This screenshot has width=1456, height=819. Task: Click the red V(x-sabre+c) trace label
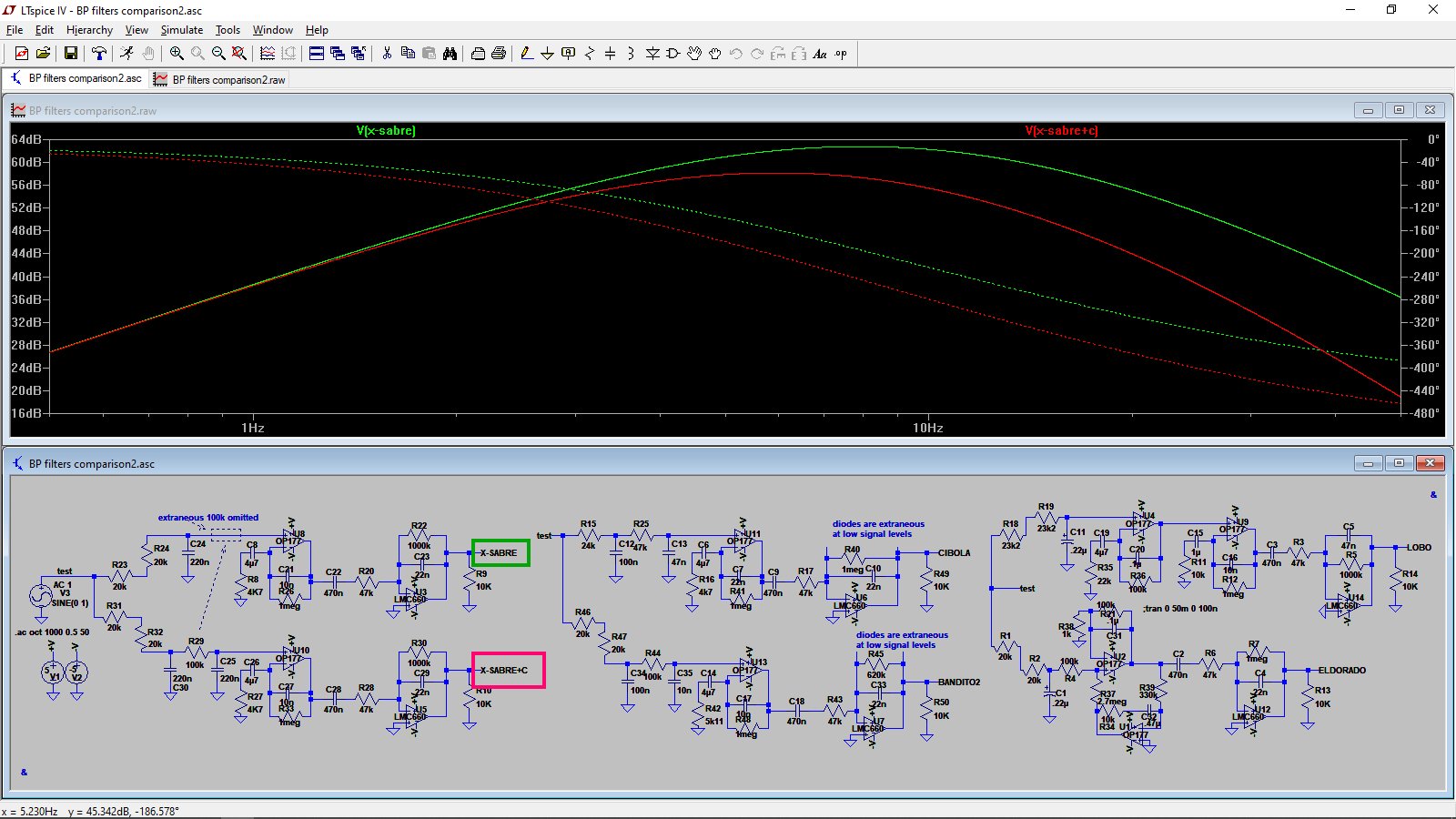[x=1061, y=131]
